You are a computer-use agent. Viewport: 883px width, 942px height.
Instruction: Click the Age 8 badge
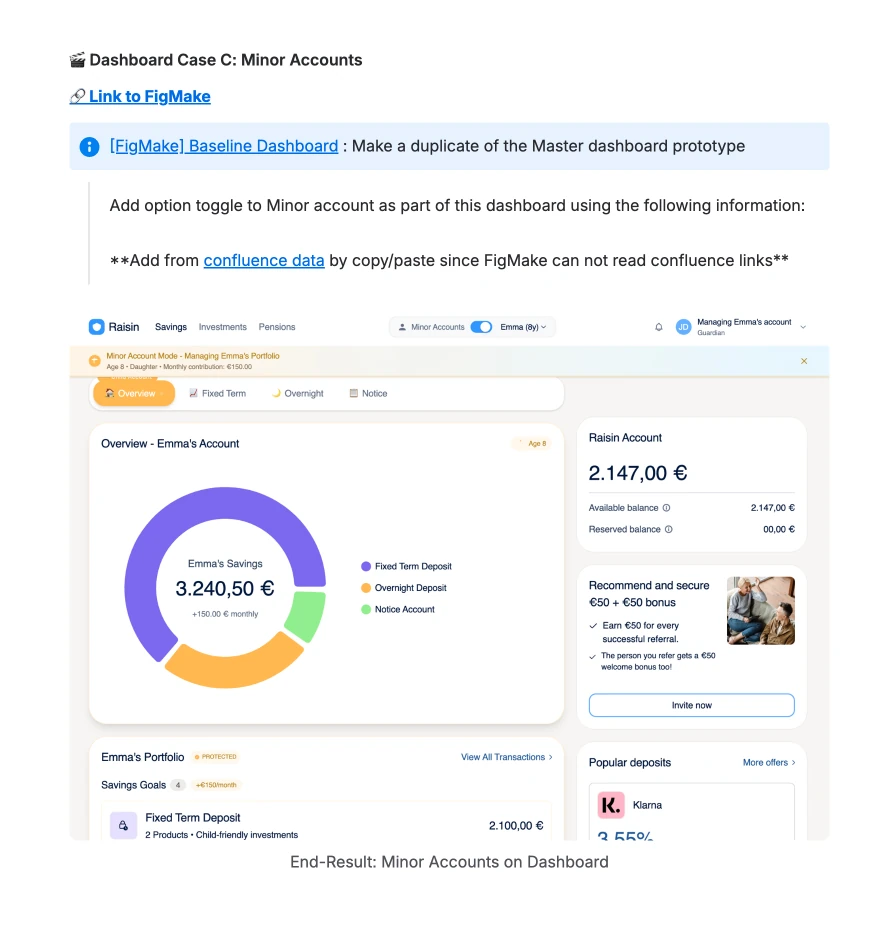point(532,443)
